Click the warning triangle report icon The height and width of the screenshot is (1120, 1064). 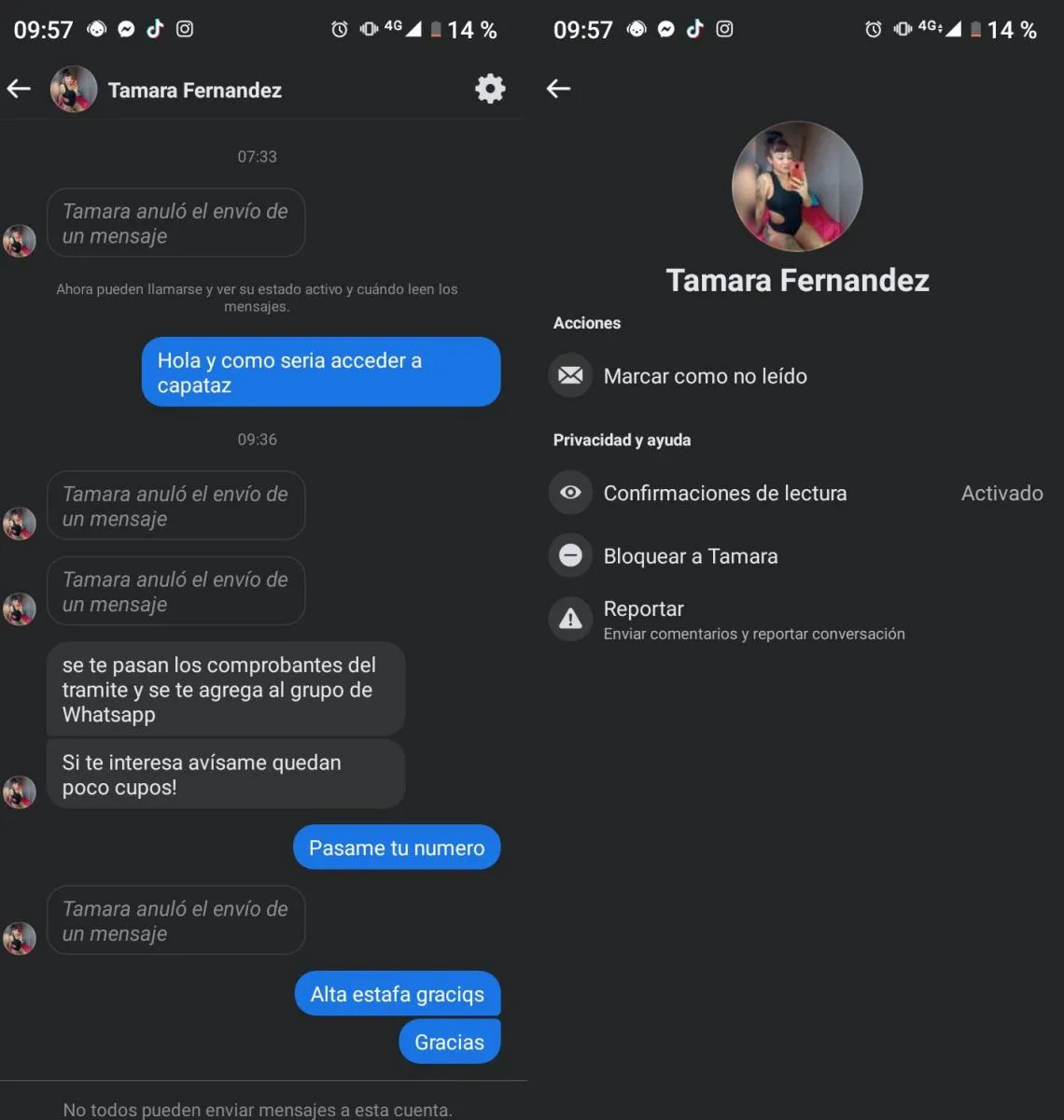coord(570,618)
